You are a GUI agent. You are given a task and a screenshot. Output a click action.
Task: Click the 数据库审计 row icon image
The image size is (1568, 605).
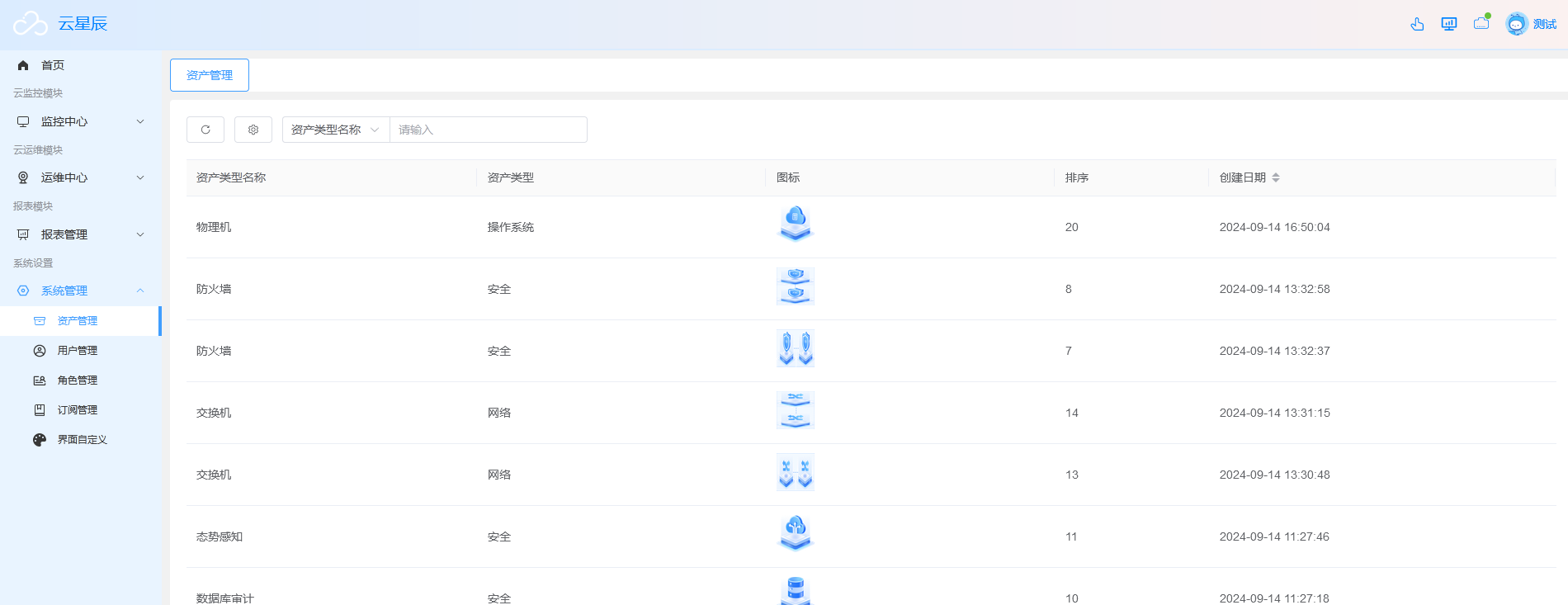click(x=796, y=591)
